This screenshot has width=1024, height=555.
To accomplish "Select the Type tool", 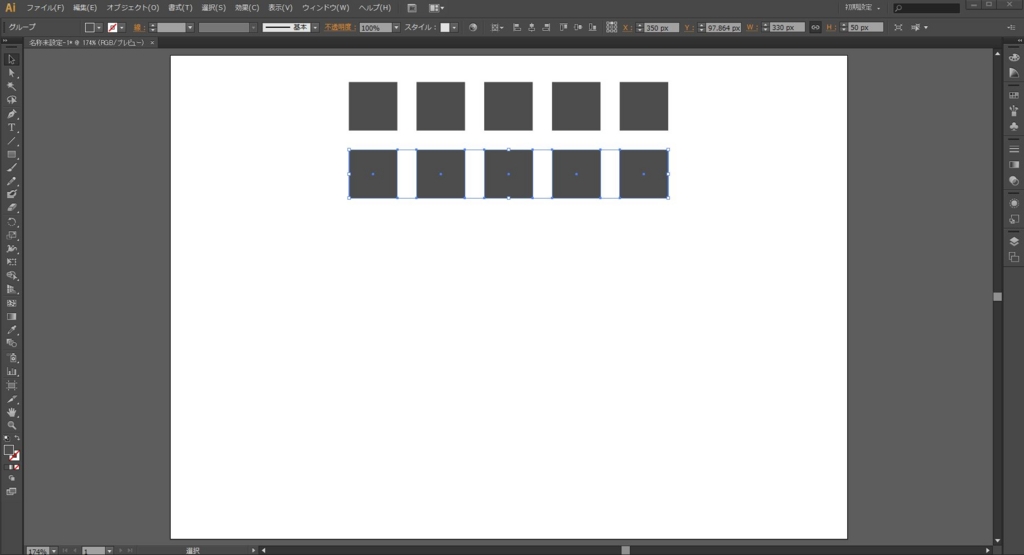I will tap(11, 127).
